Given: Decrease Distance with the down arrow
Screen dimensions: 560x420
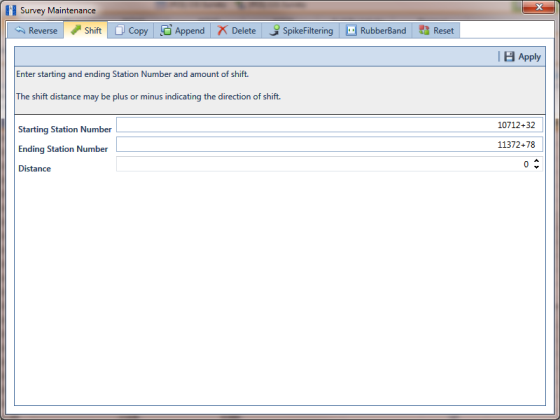Looking at the screenshot, I should pyautogui.click(x=536, y=167).
